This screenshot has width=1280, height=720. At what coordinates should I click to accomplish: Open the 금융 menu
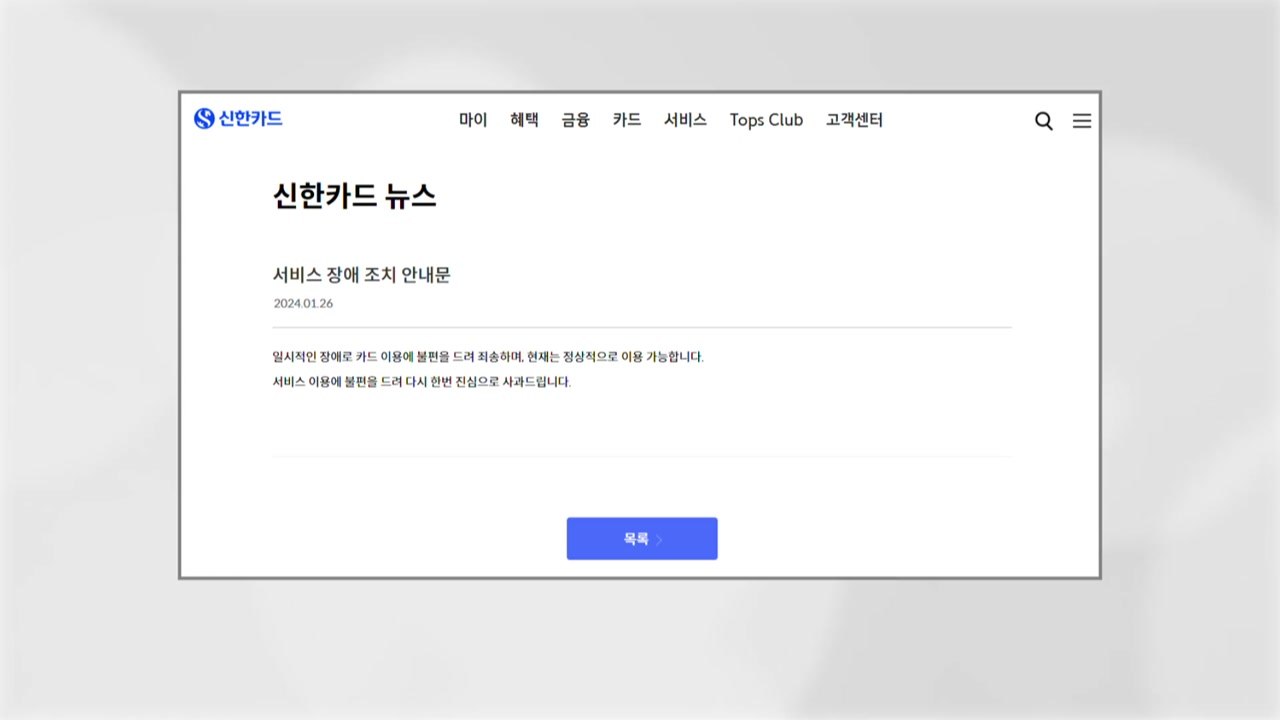pyautogui.click(x=576, y=120)
